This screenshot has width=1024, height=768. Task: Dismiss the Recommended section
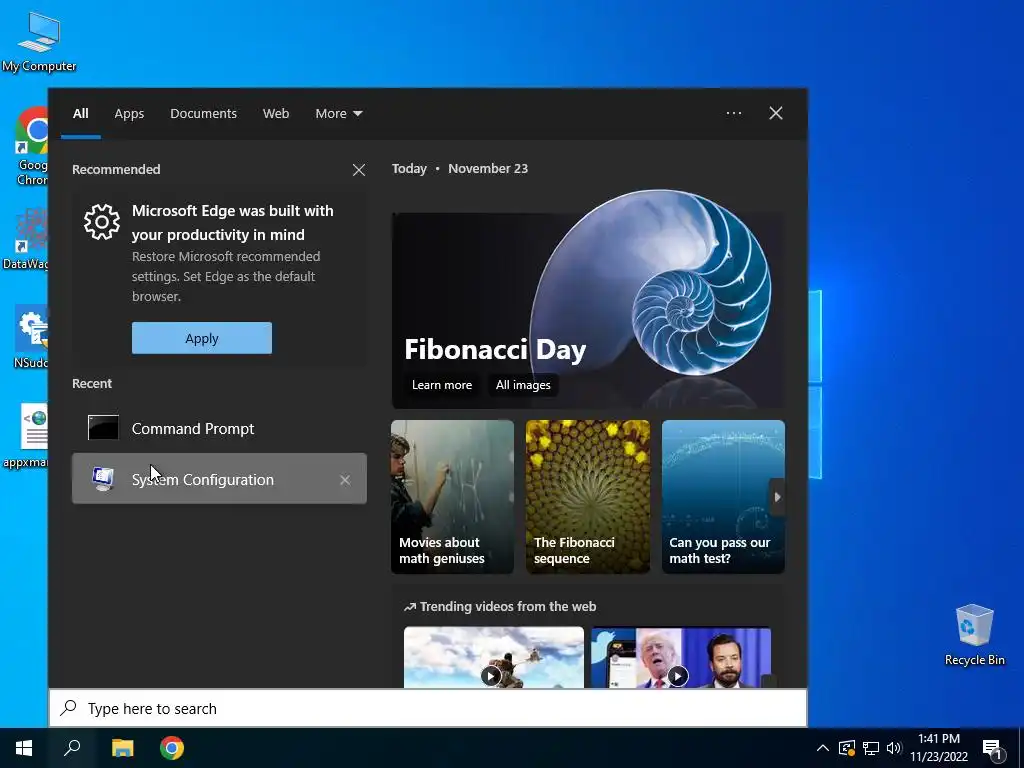click(x=359, y=170)
